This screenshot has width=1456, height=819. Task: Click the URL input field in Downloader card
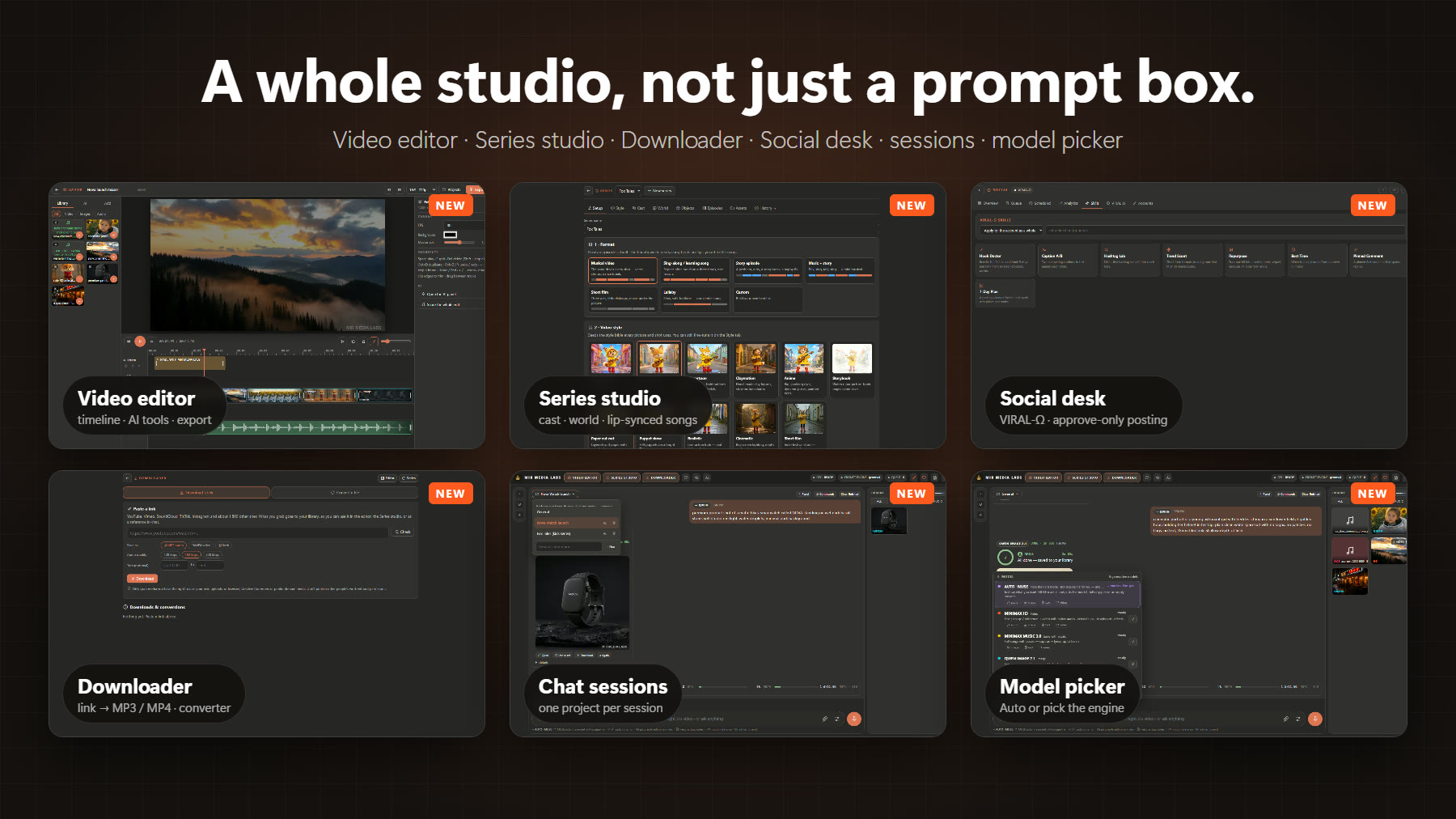click(x=257, y=533)
